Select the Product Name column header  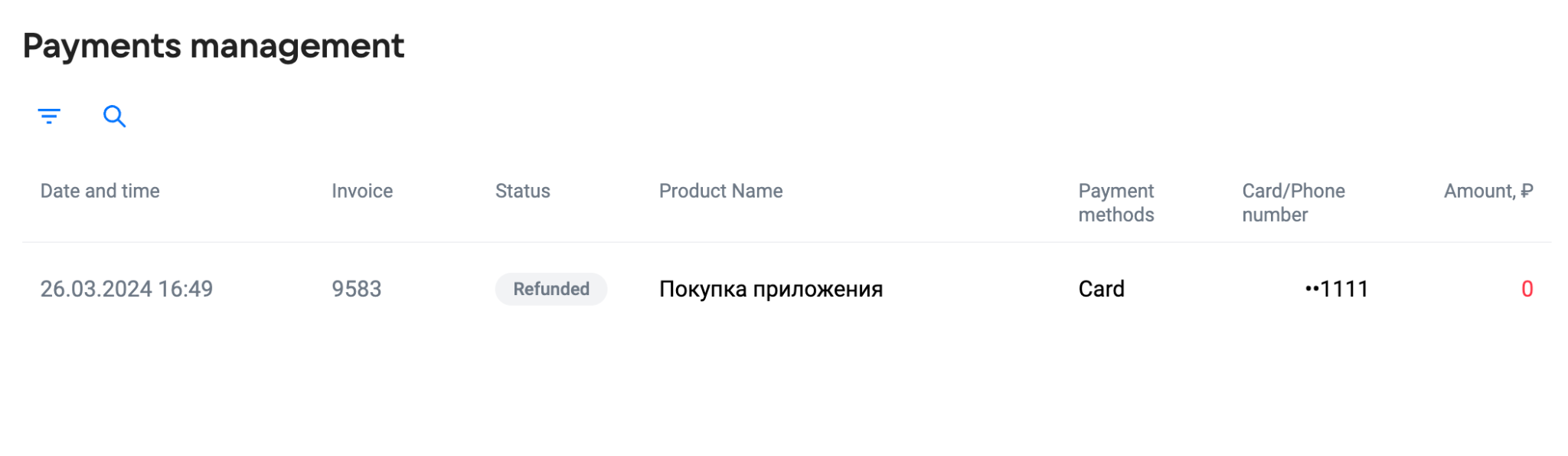pyautogui.click(x=721, y=191)
